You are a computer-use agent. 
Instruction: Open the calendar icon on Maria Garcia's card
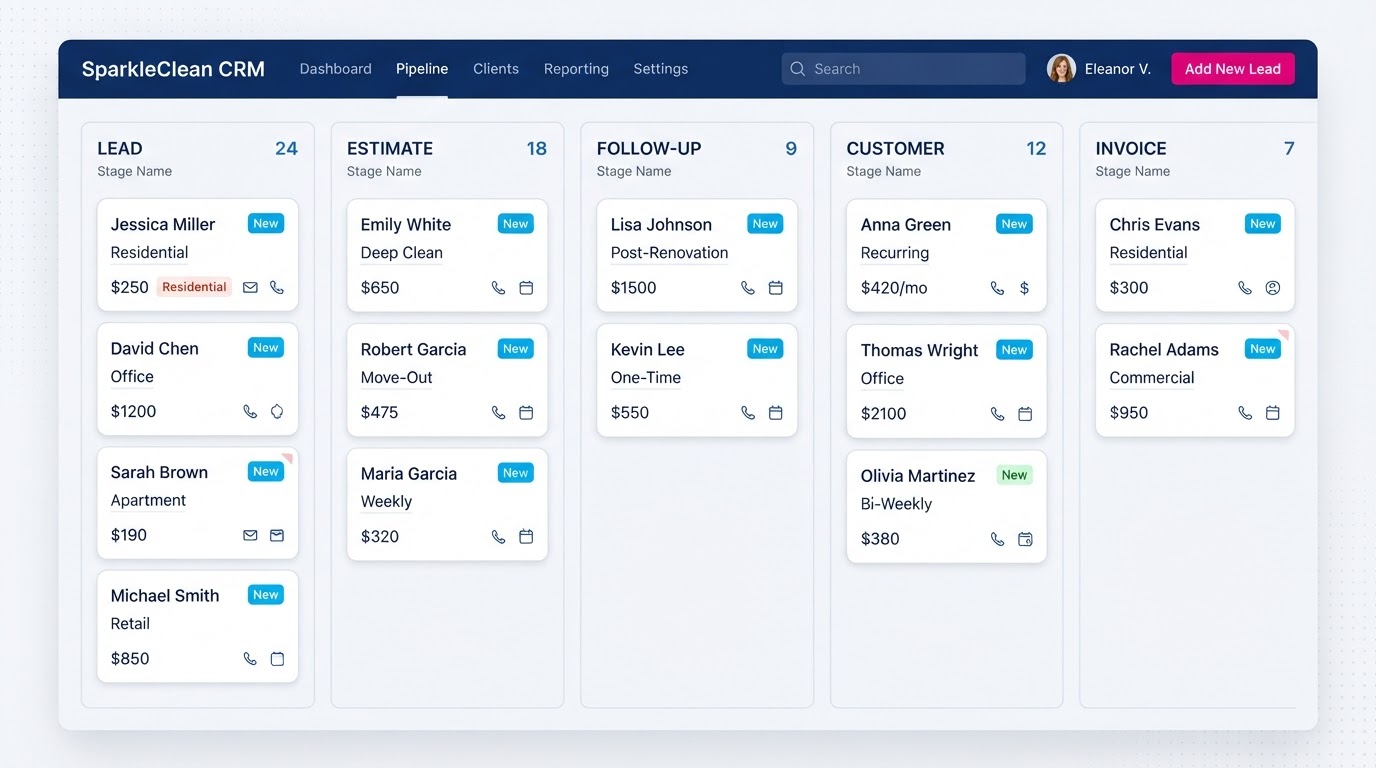coord(526,537)
